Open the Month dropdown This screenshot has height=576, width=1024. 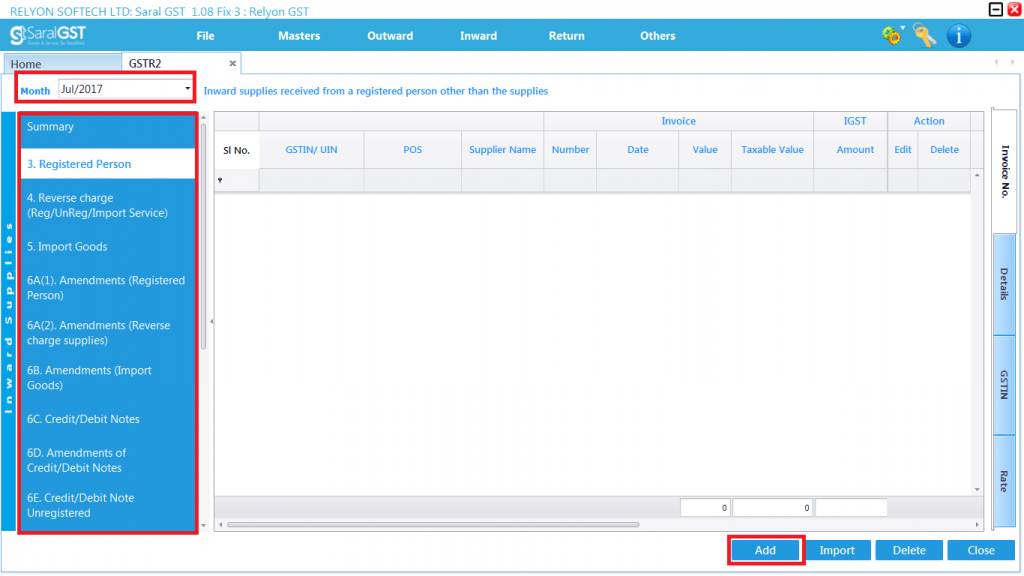point(187,89)
